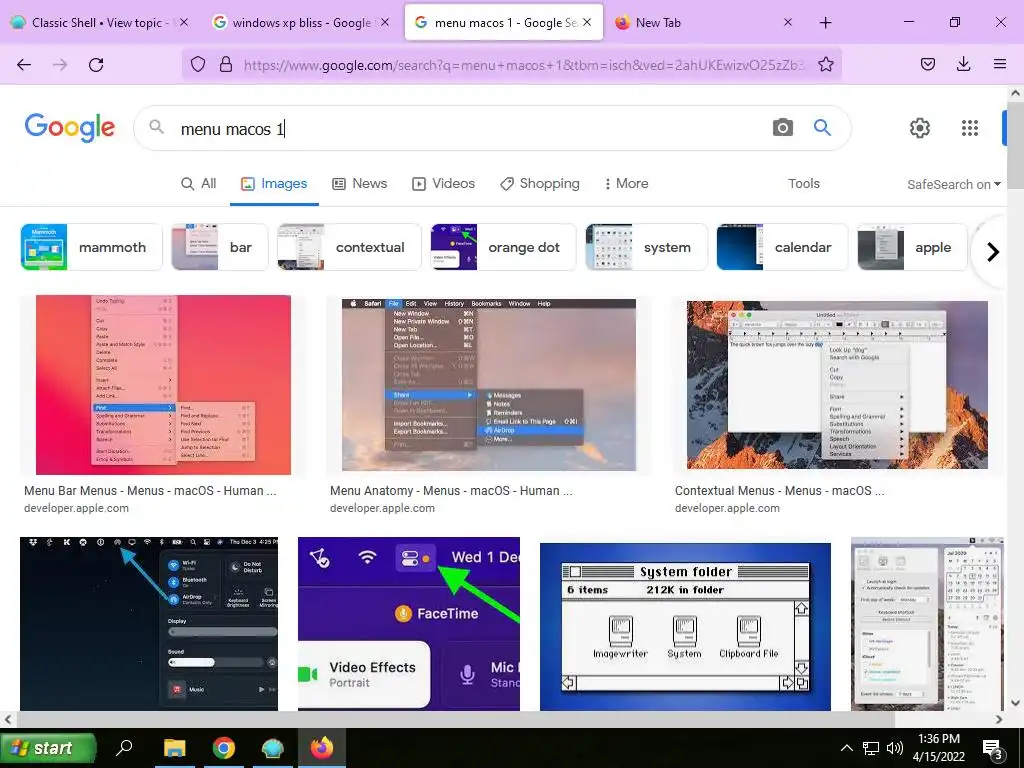Close the windows xp bliss tab
This screenshot has width=1024, height=768.
tap(385, 22)
